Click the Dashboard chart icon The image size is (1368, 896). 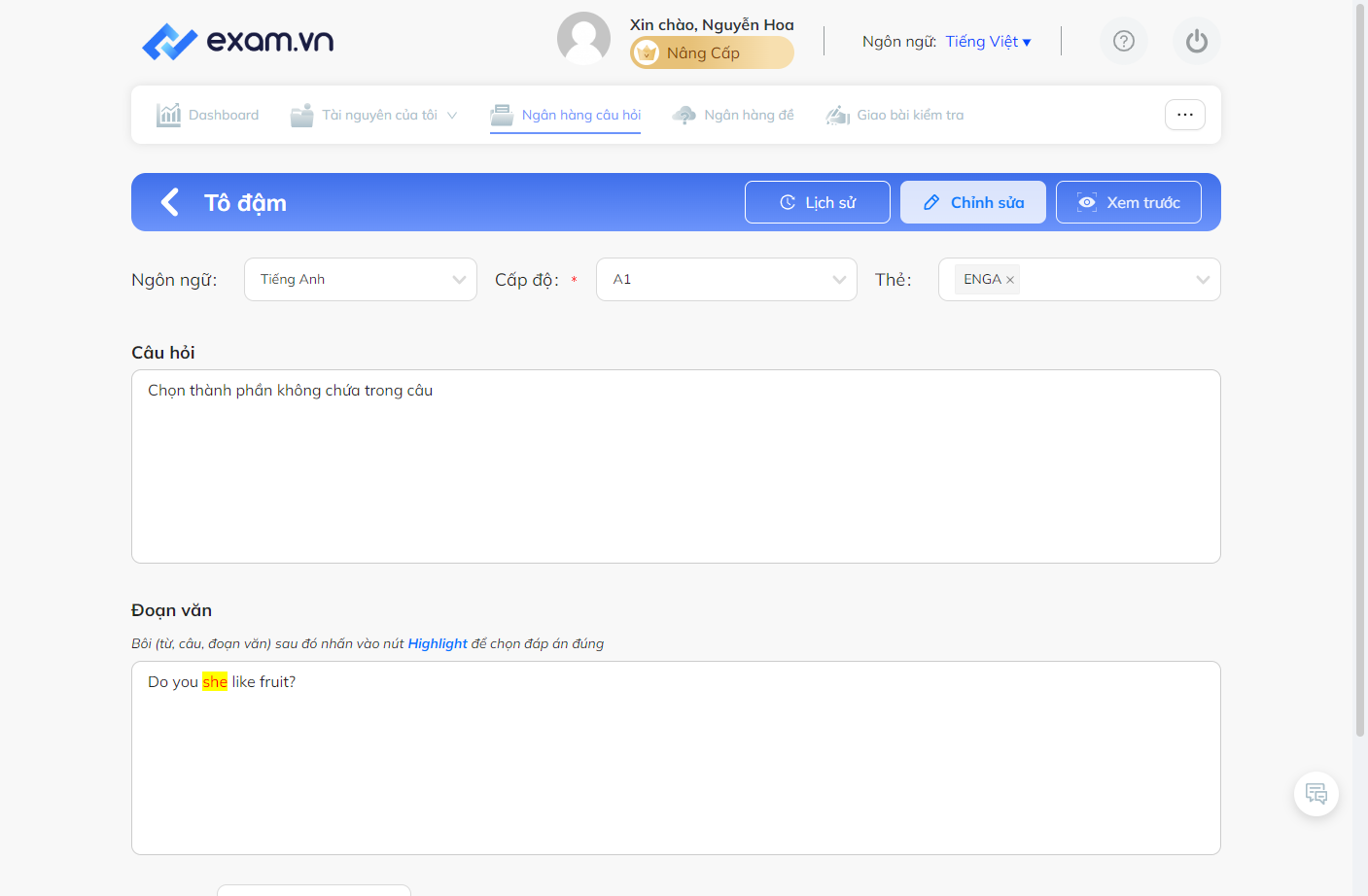tap(169, 115)
